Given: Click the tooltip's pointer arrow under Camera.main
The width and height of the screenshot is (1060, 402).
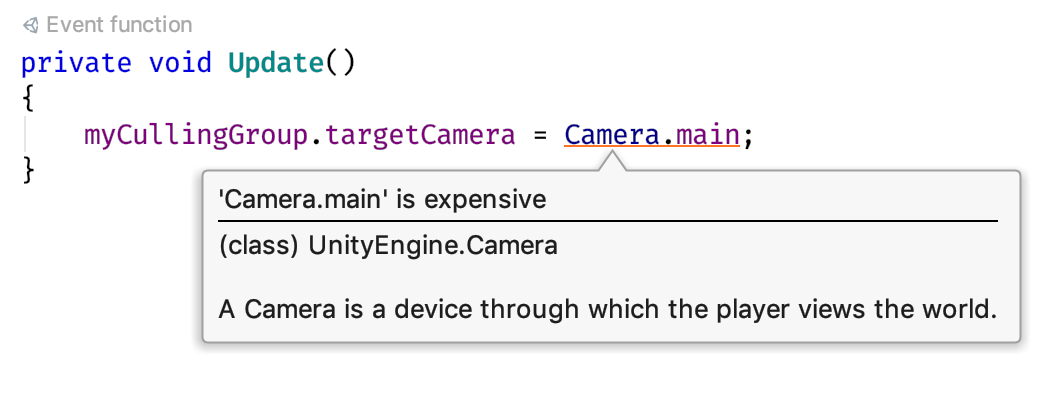Looking at the screenshot, I should pos(611,161).
